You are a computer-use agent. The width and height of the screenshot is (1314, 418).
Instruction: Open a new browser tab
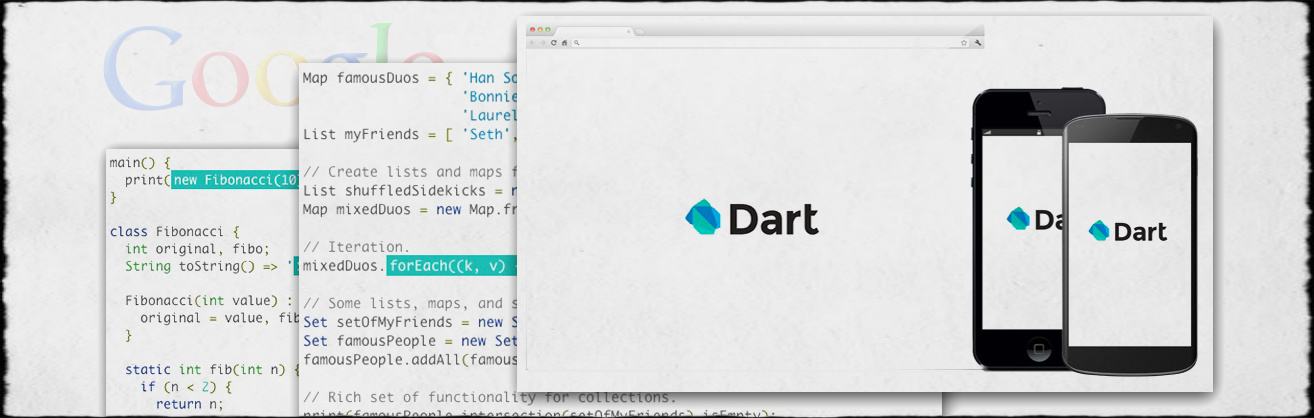[640, 32]
